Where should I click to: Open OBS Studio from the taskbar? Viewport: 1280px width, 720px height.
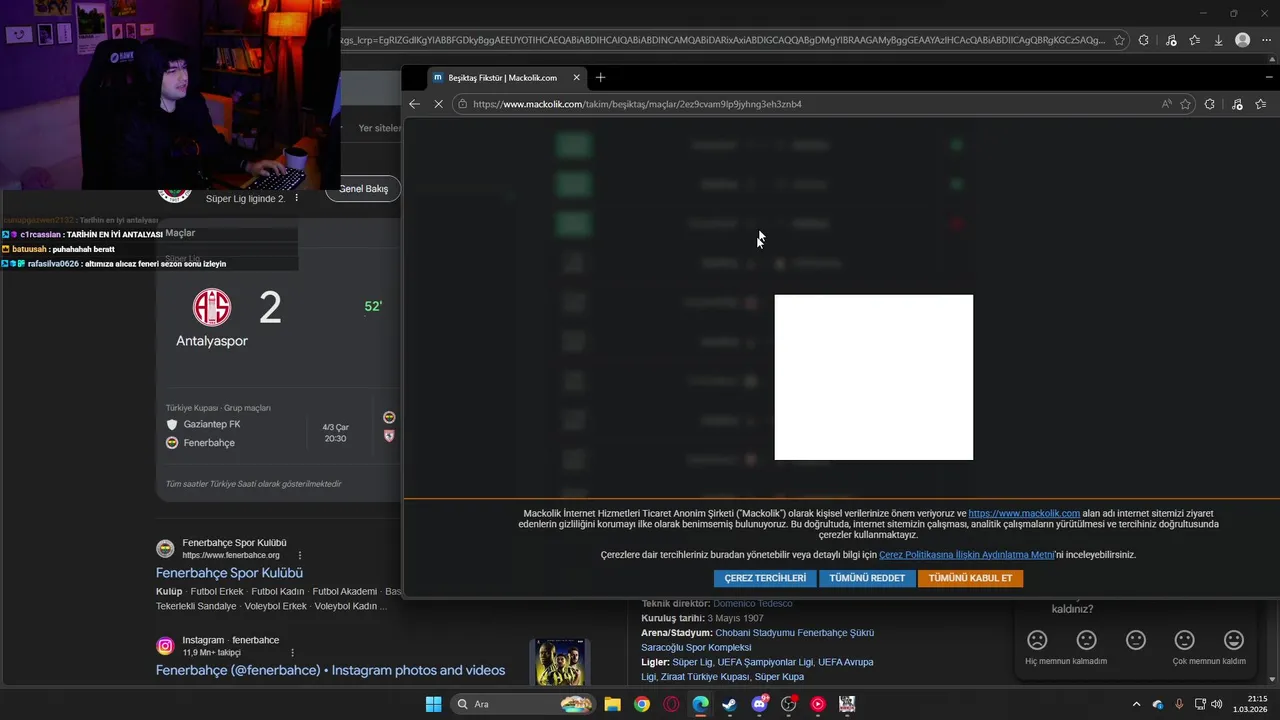tap(789, 704)
